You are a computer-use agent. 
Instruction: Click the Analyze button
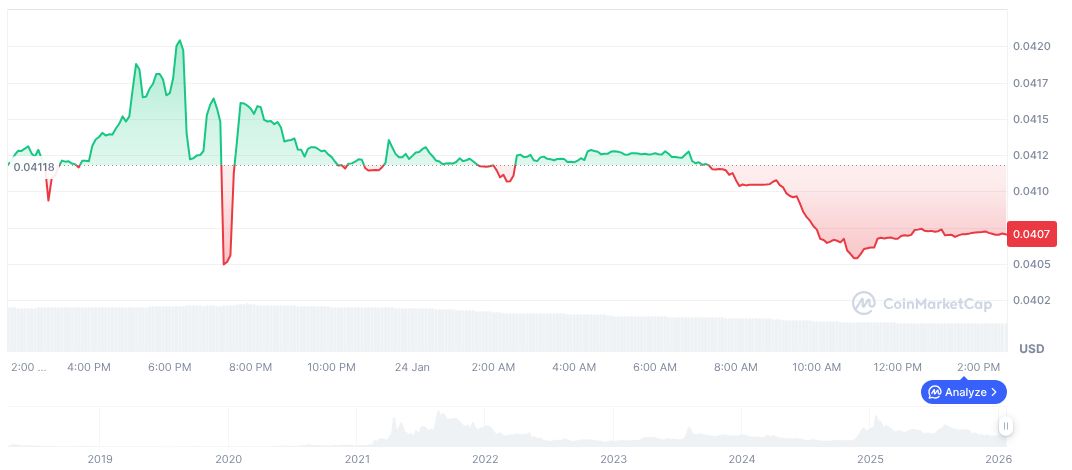(x=963, y=392)
